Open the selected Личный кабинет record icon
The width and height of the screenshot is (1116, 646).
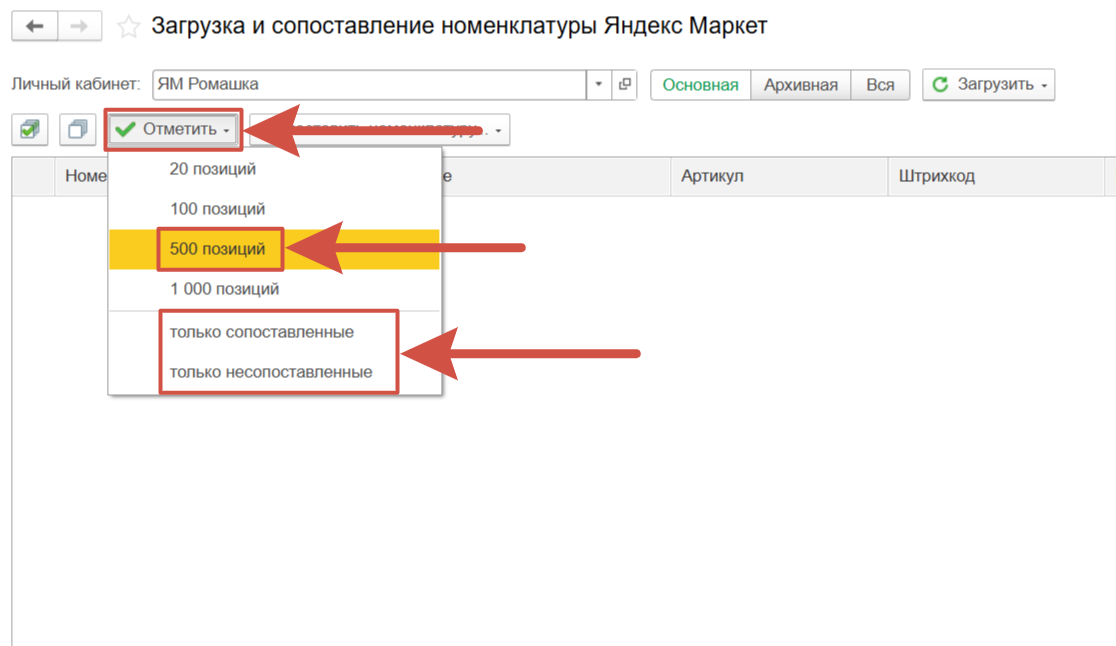[625, 85]
